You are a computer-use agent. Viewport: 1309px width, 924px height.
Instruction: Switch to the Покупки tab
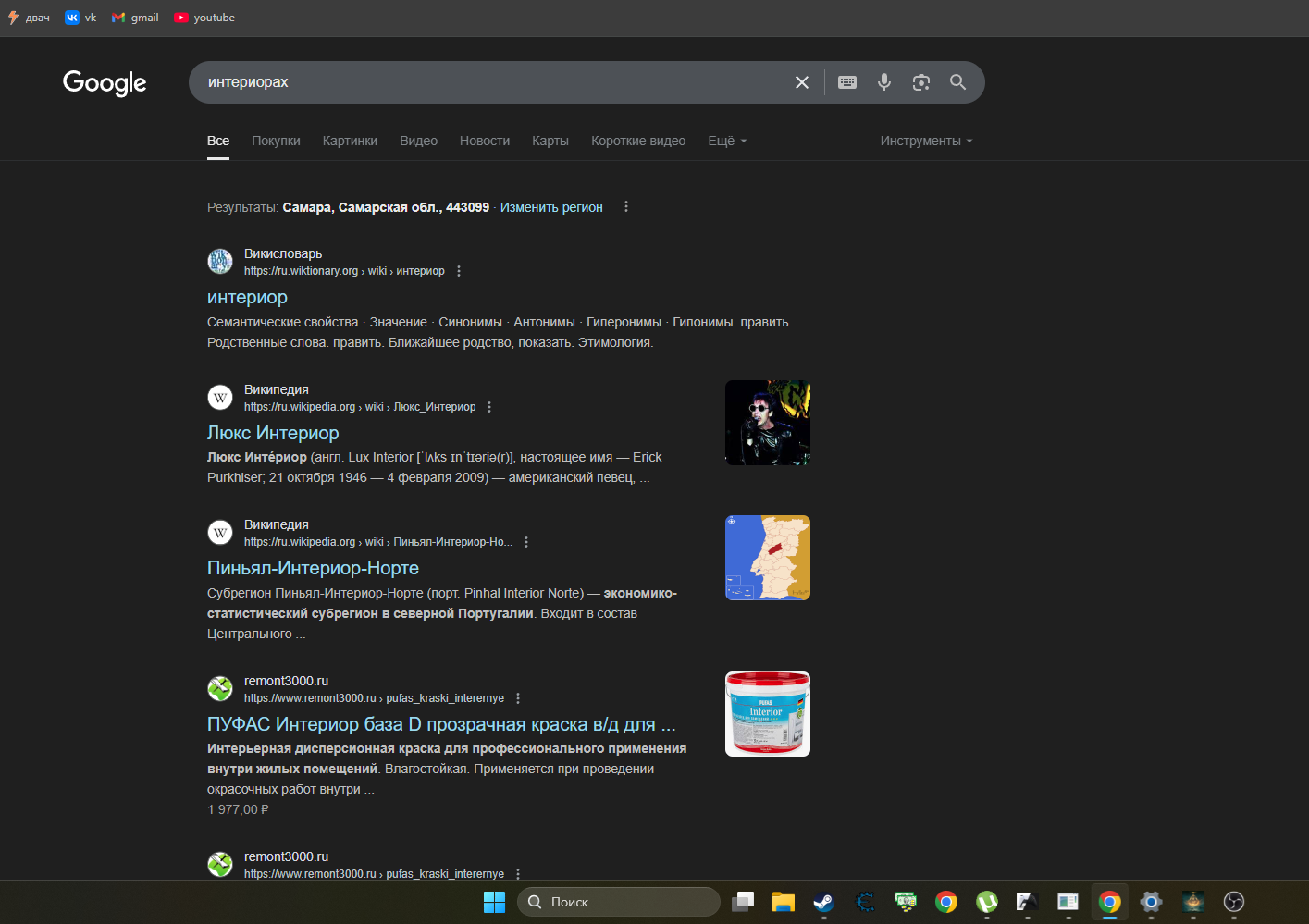point(276,141)
